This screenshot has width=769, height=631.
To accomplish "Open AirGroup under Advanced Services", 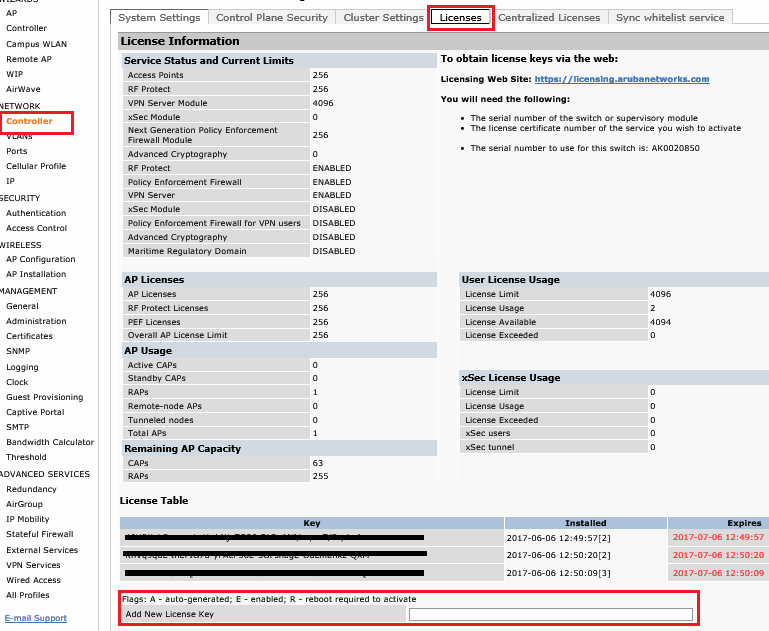I will 24,504.
